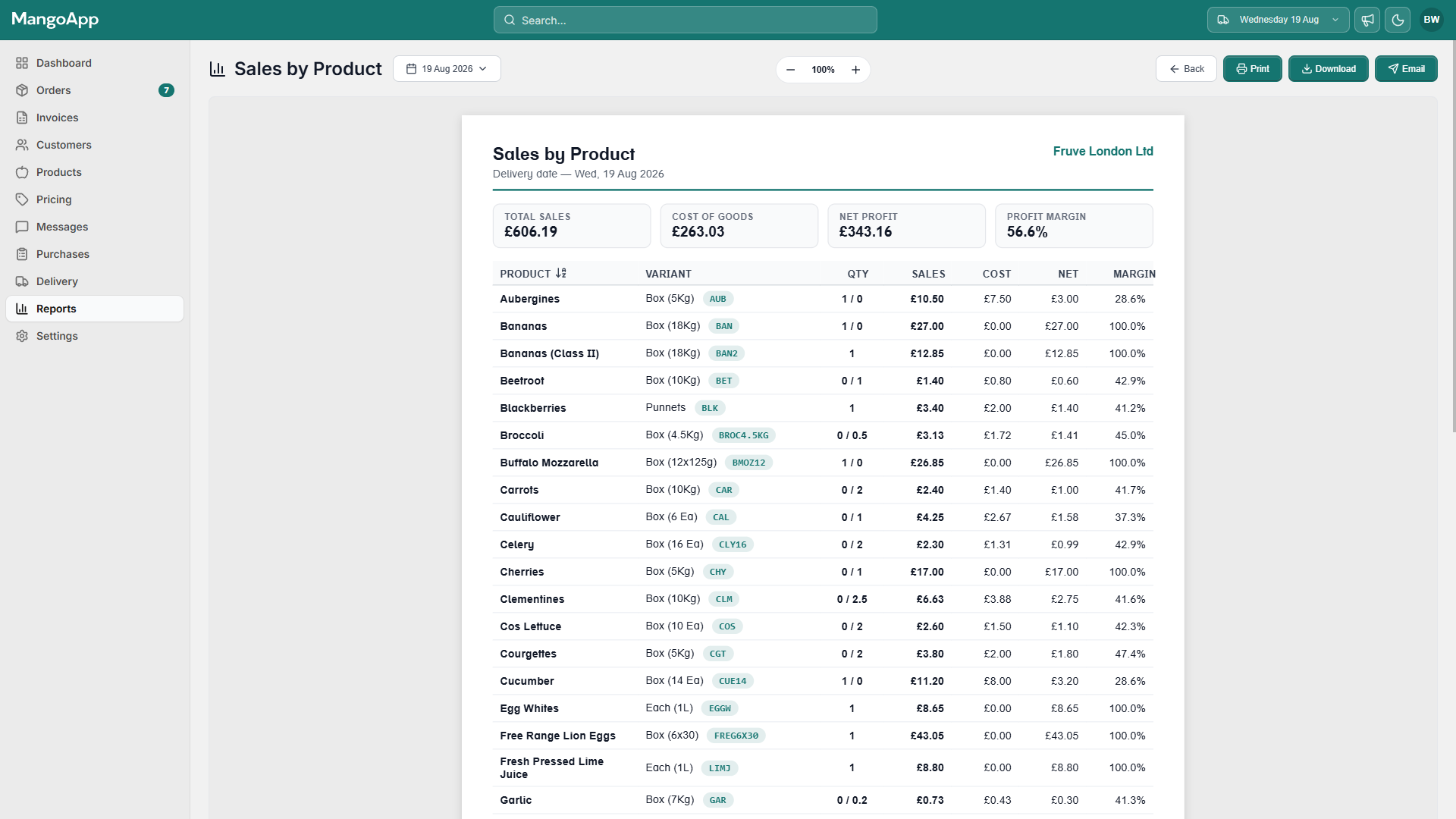Open the Customers page
The width and height of the screenshot is (1456, 819).
point(95,145)
